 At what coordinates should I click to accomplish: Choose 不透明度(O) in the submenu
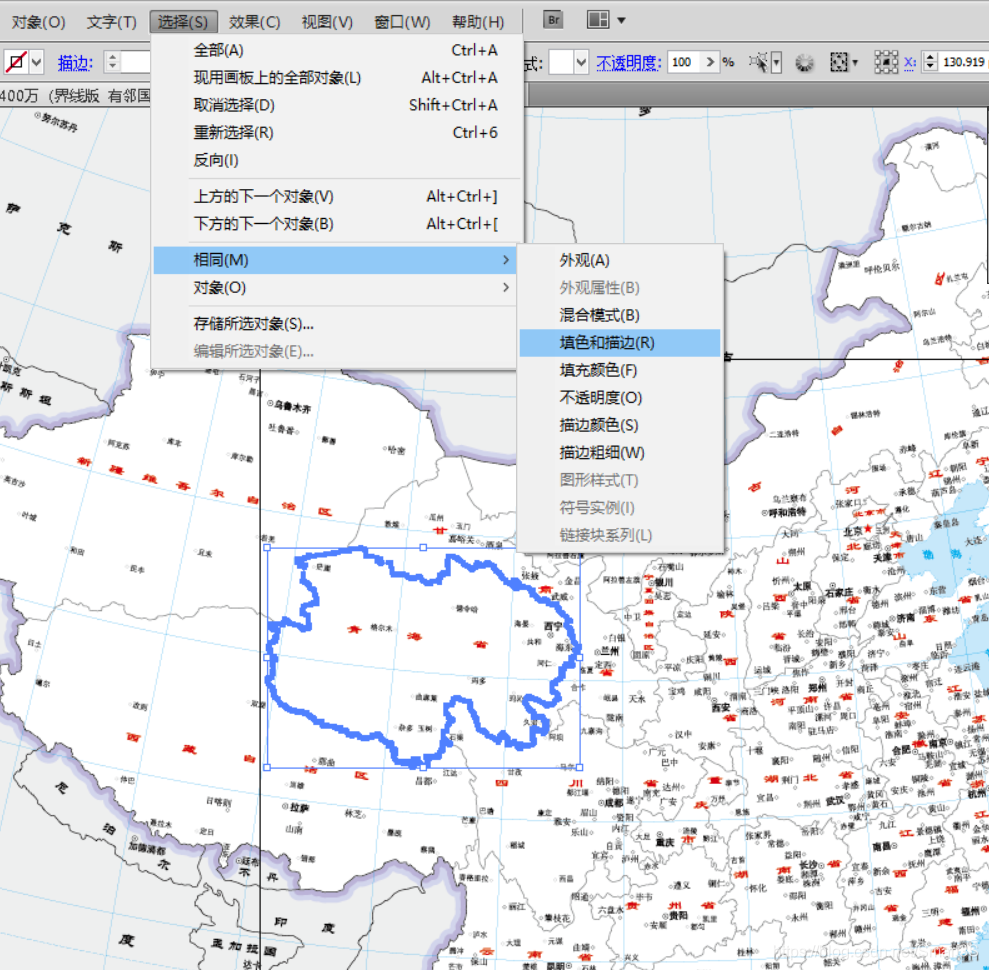click(620, 397)
